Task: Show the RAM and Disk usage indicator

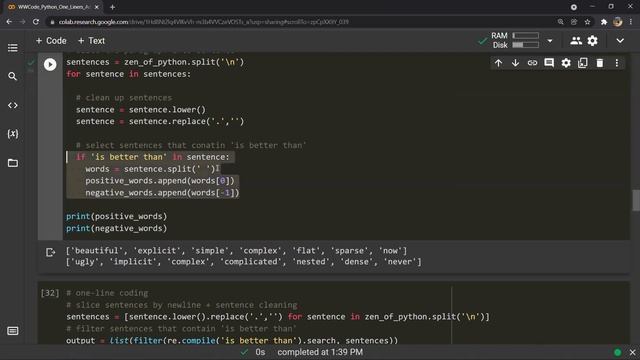Action: click(x=515, y=40)
